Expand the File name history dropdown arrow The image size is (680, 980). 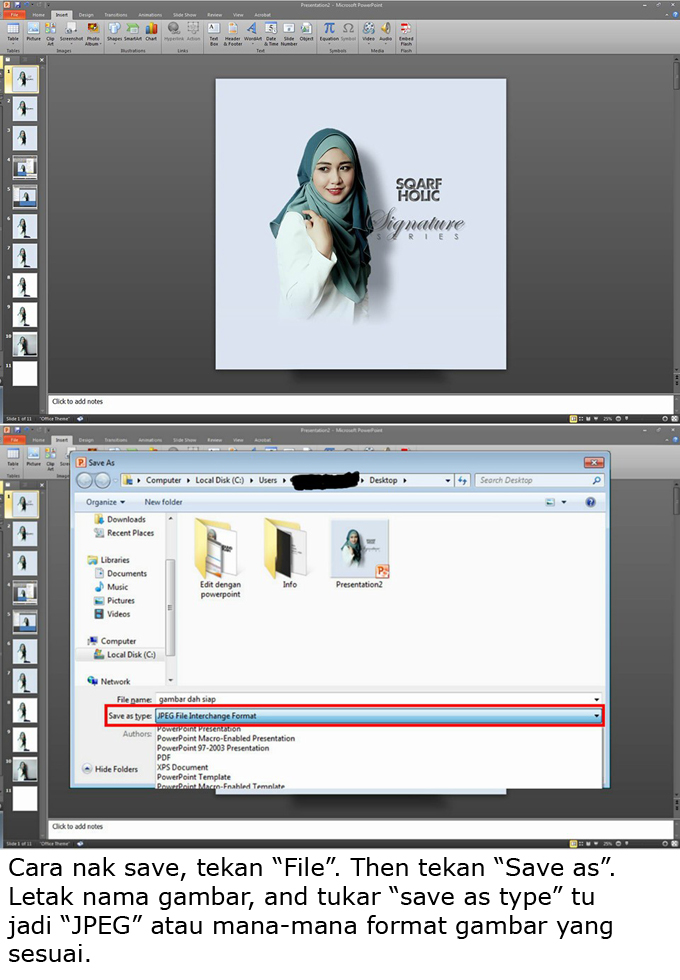tap(596, 699)
